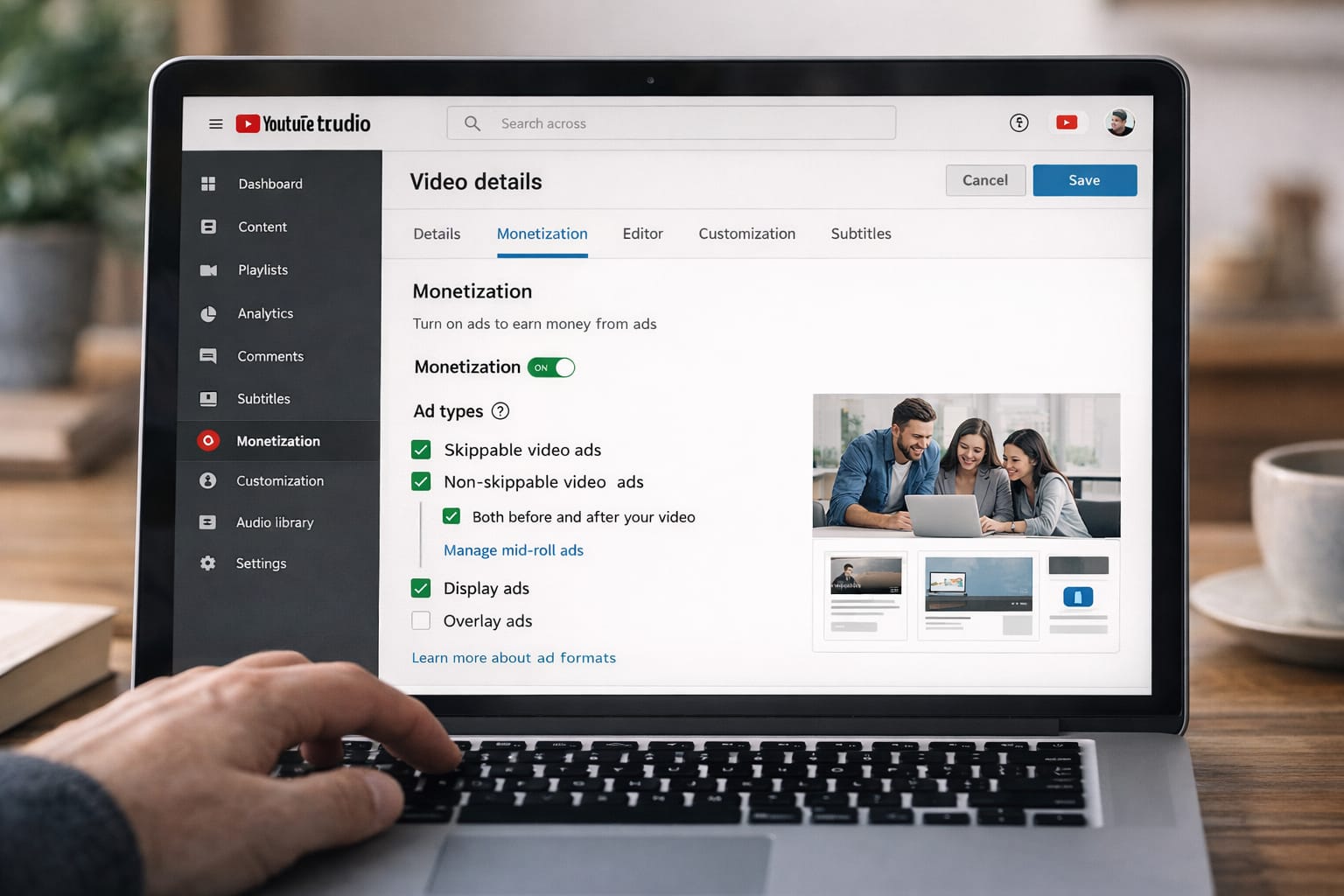Switch to the Details tab
This screenshot has height=896, width=1344.
pyautogui.click(x=437, y=234)
